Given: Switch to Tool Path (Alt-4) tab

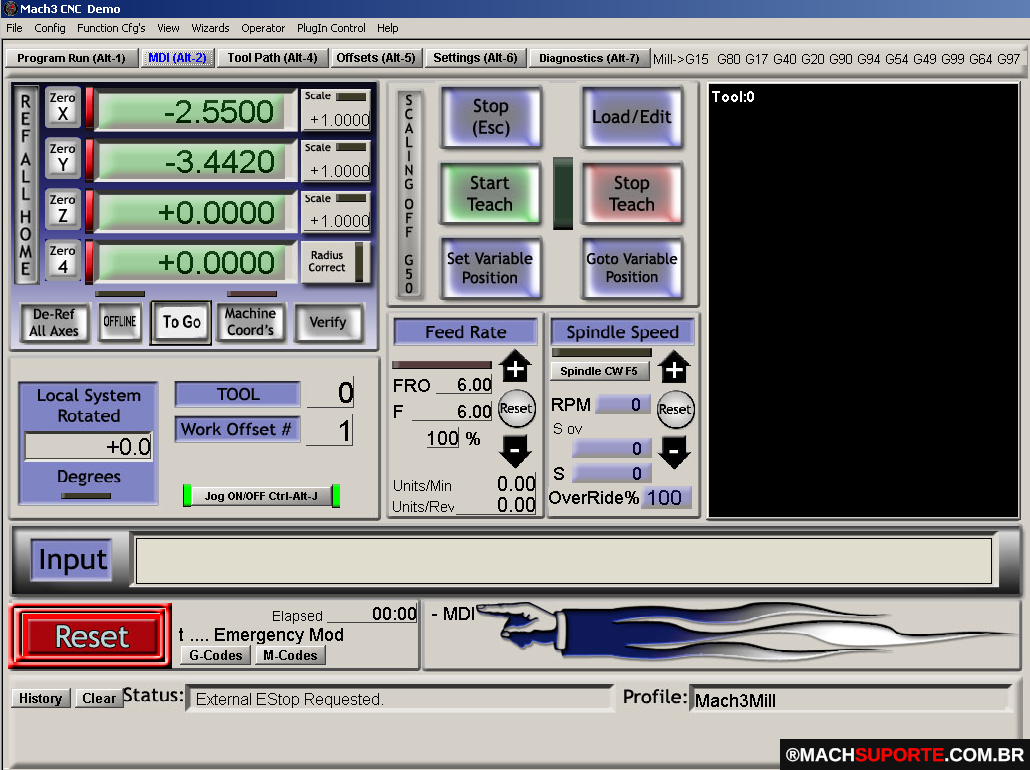Looking at the screenshot, I should coord(273,58).
